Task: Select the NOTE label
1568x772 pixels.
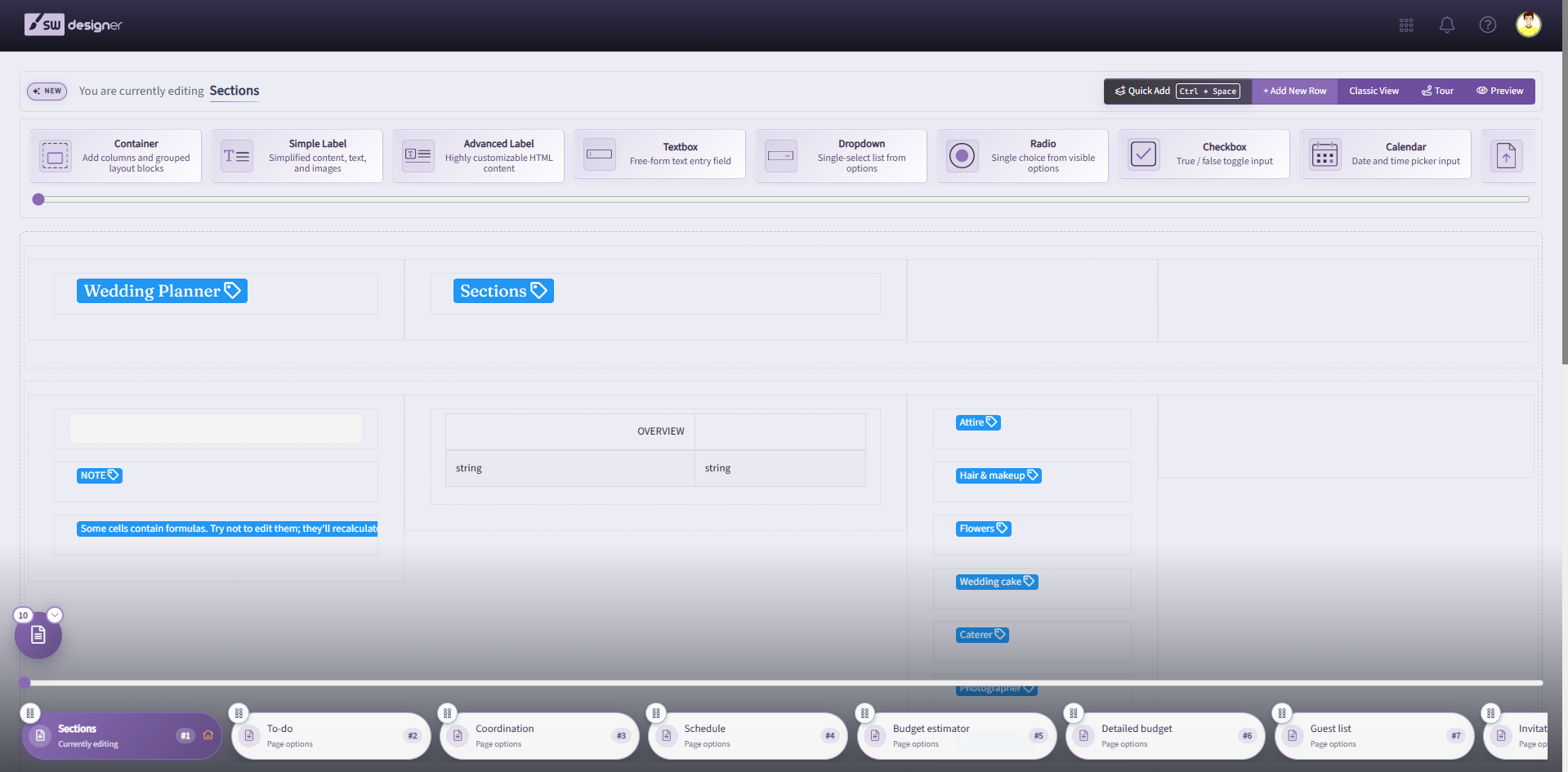Action: point(100,475)
